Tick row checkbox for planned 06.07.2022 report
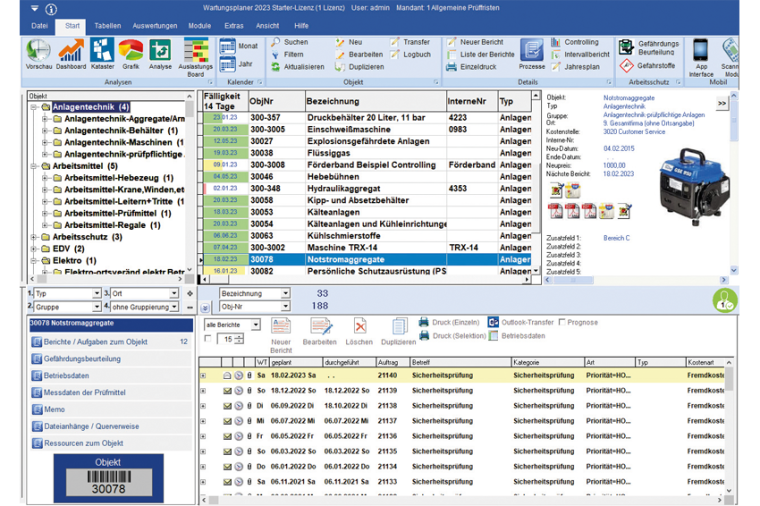Image resolution: width=760 pixels, height=506 pixels. tap(203, 421)
